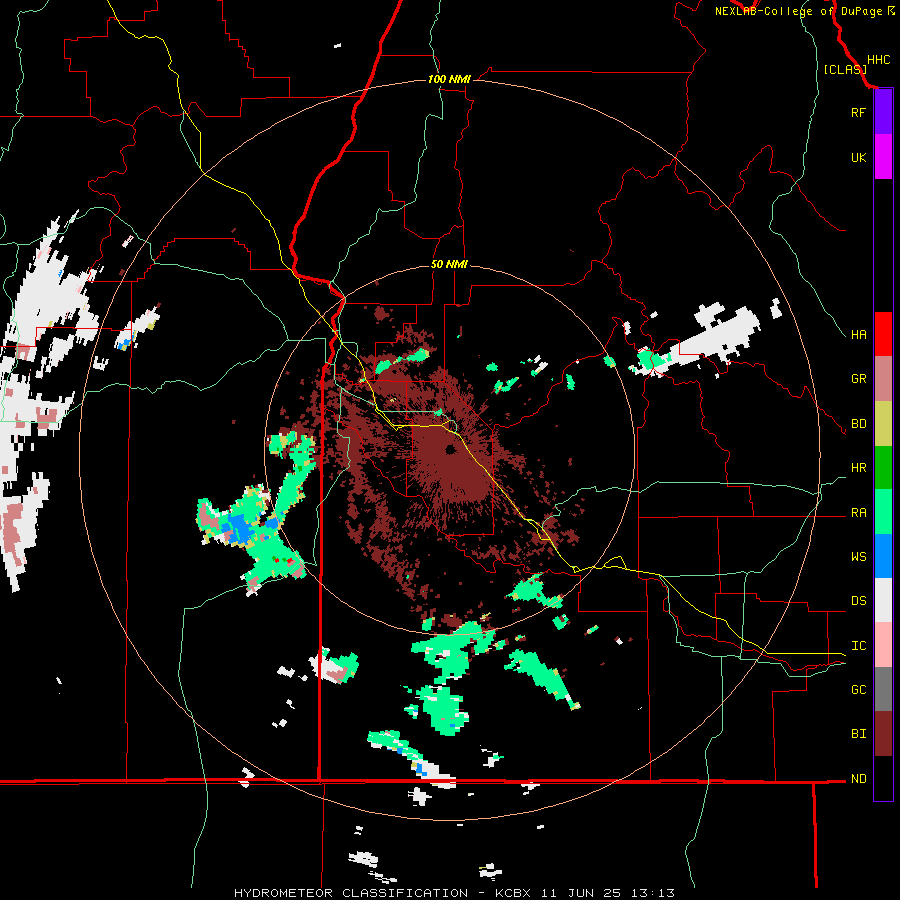Image resolution: width=900 pixels, height=900 pixels.
Task: Click the GC gray legend swatch
Action: tap(883, 689)
